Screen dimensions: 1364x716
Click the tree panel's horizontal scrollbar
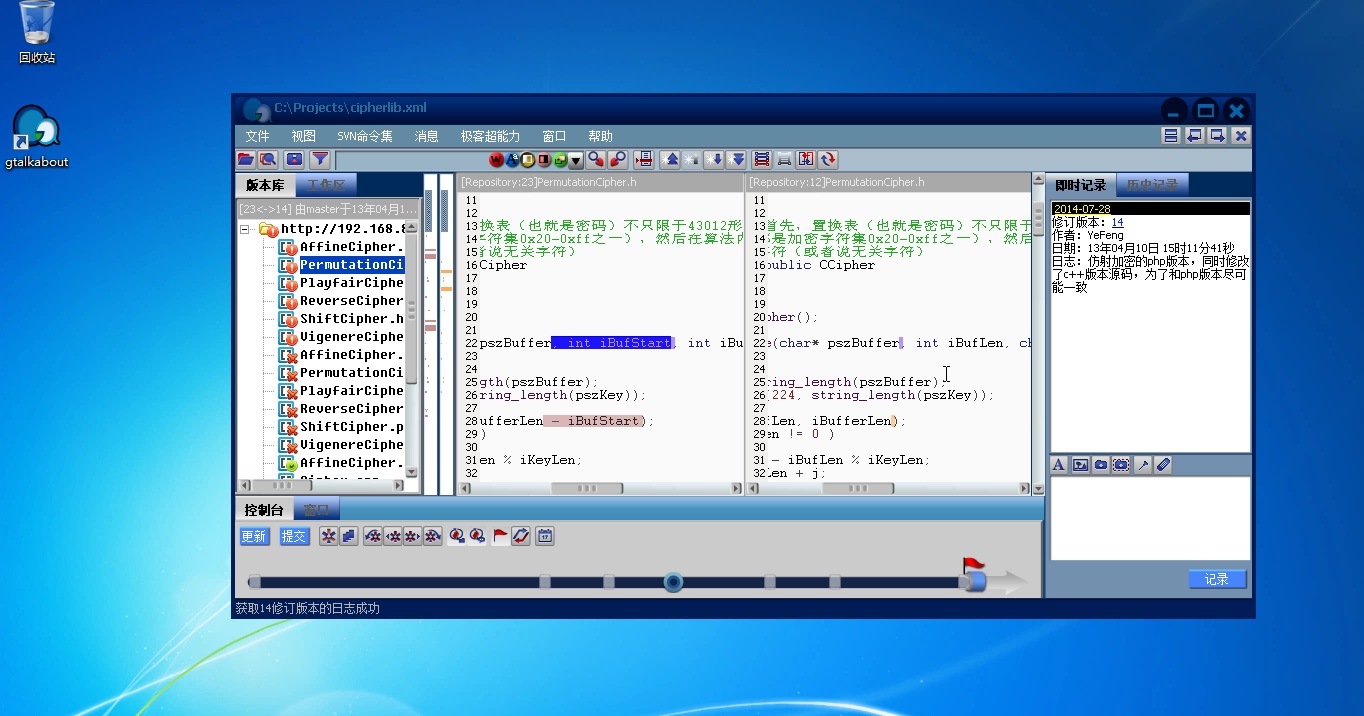[x=322, y=486]
